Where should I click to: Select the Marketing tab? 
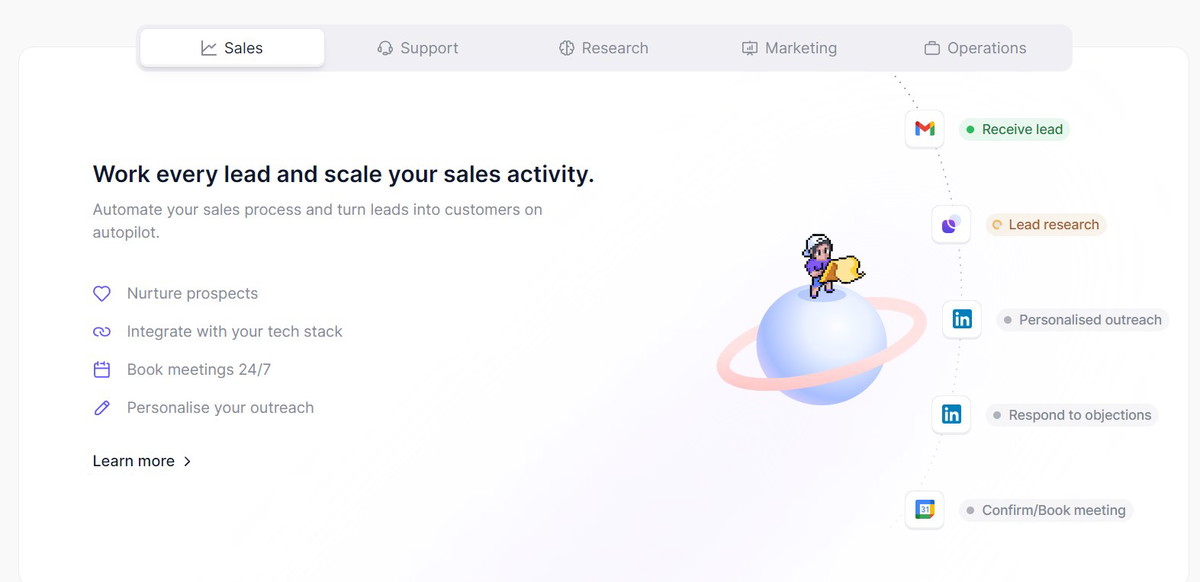[x=789, y=48]
